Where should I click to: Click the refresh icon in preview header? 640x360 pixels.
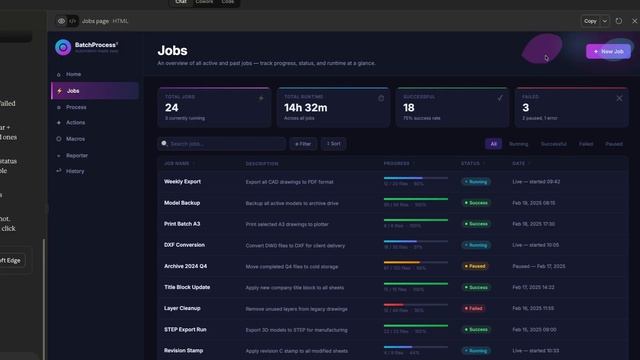(x=619, y=21)
